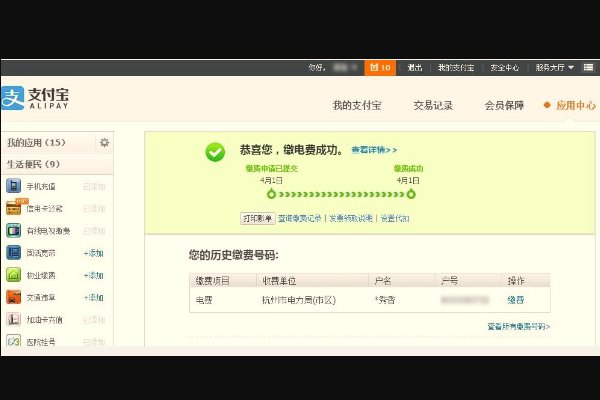Click the 加油卡充值 gas pump icon
The height and width of the screenshot is (400, 600).
(x=13, y=319)
